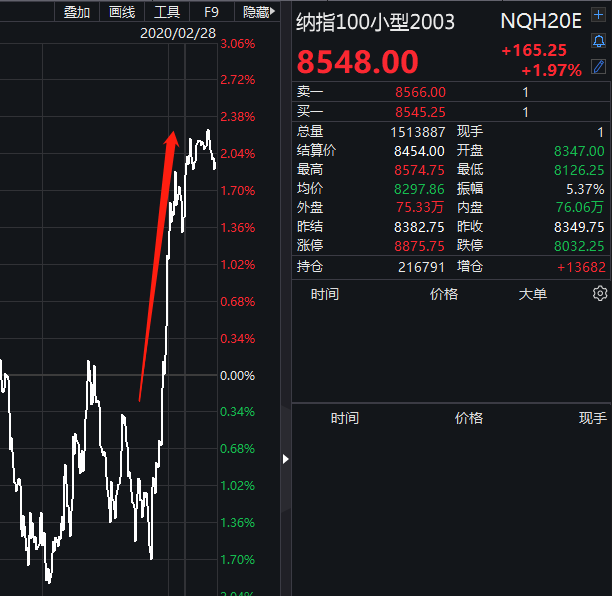Click the NQH20E contract code
This screenshot has width=612, height=596.
(x=541, y=22)
